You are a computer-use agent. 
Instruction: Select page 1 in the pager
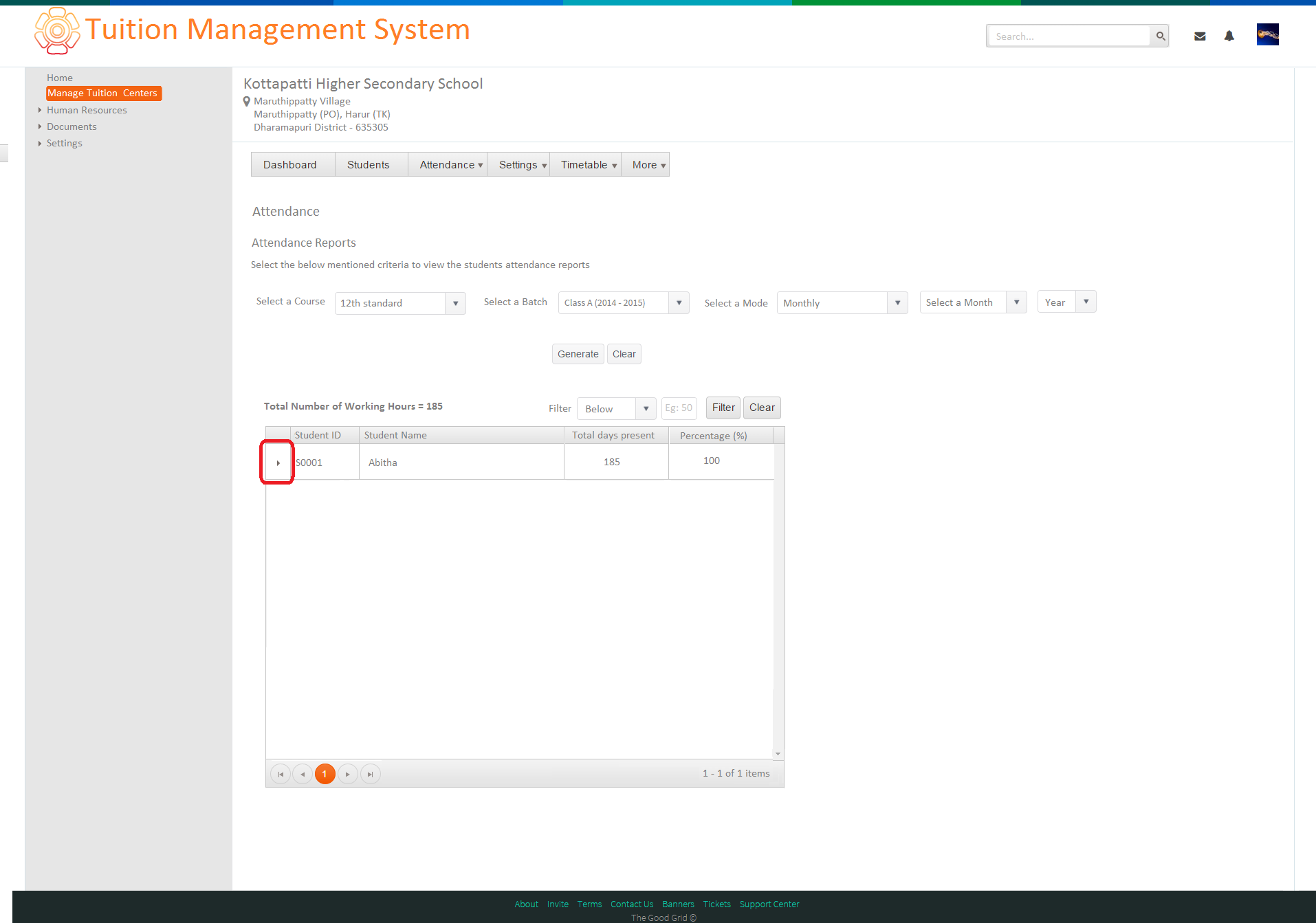coord(325,774)
